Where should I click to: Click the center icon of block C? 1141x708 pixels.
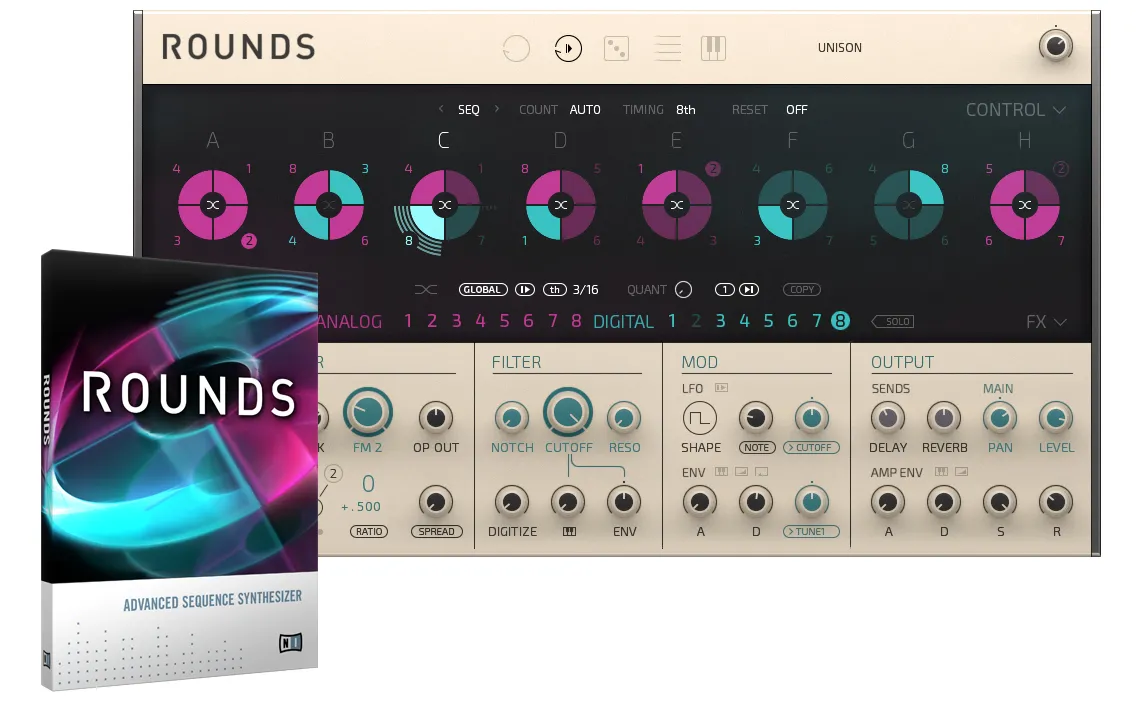point(445,205)
